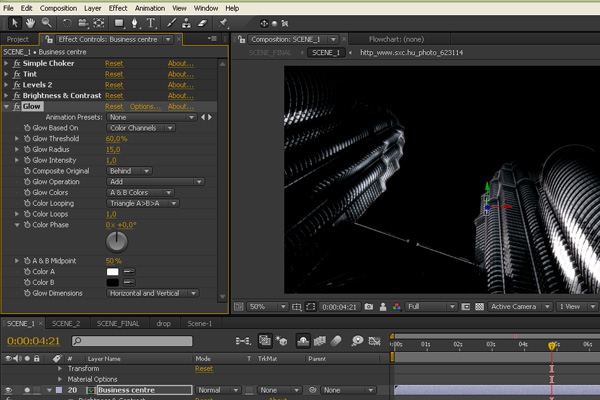Open composition mini-flowchart icon in timeline
The height and width of the screenshot is (400, 600).
point(243,341)
